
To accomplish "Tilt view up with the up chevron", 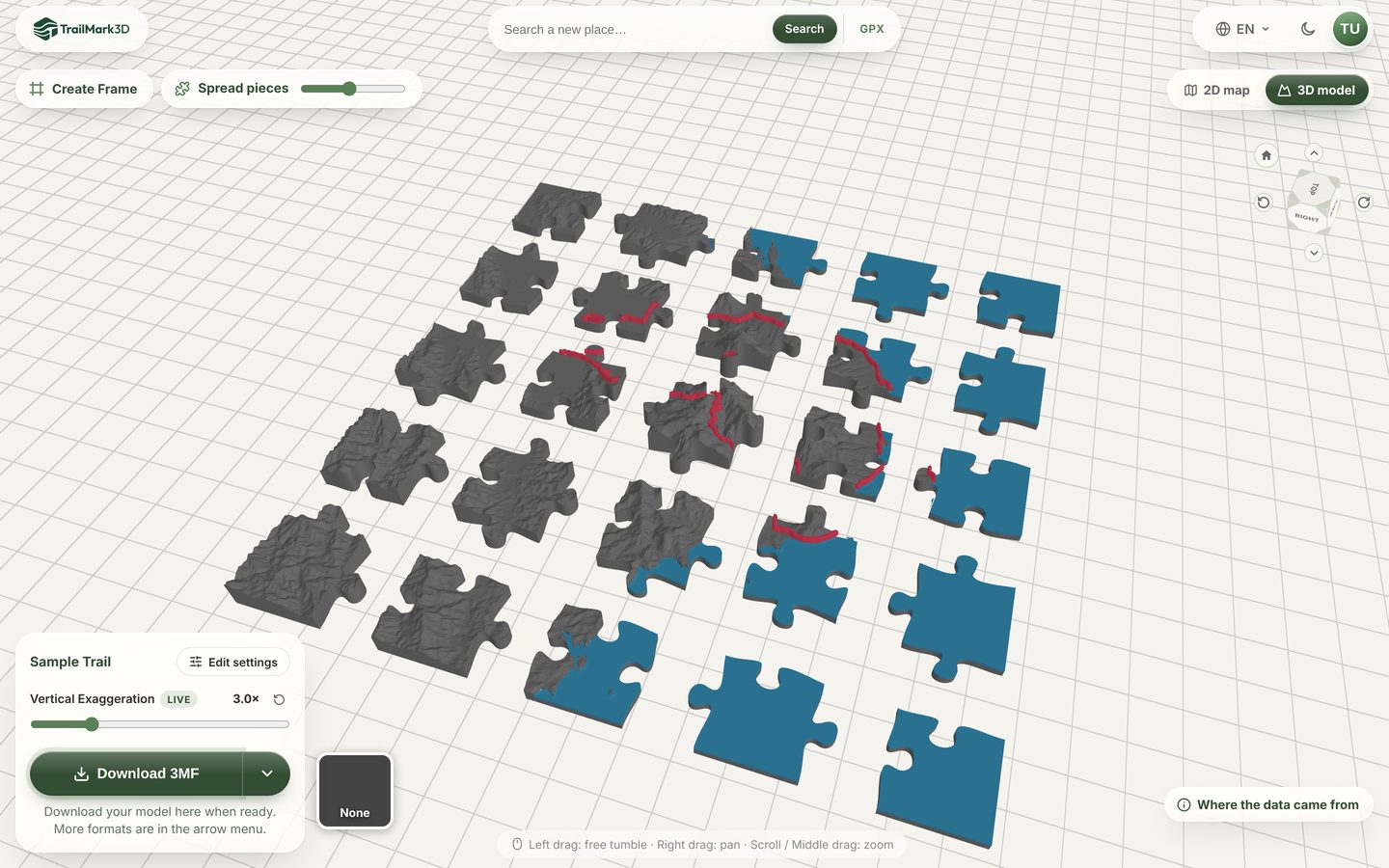I will click(x=1314, y=153).
